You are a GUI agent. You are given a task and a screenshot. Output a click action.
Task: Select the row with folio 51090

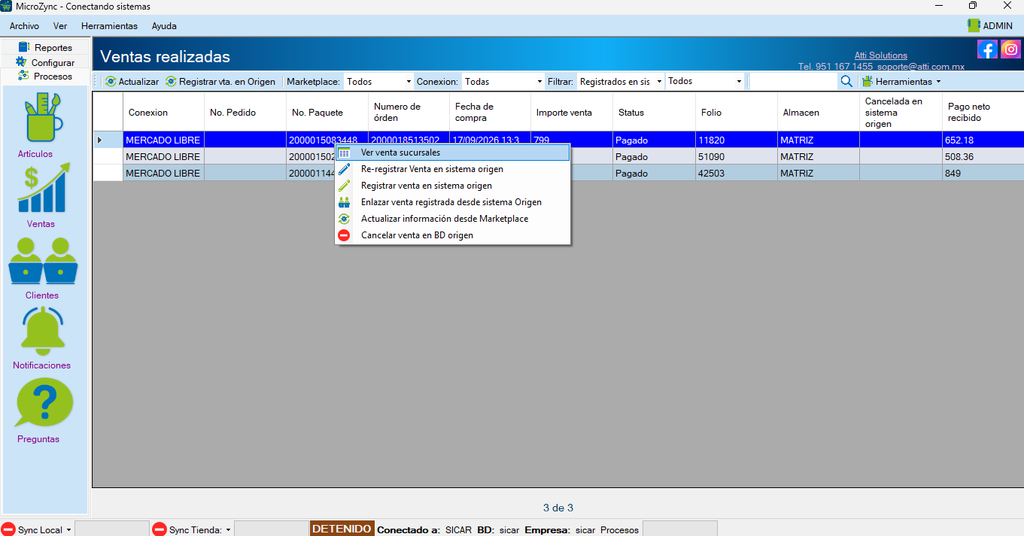coord(558,157)
